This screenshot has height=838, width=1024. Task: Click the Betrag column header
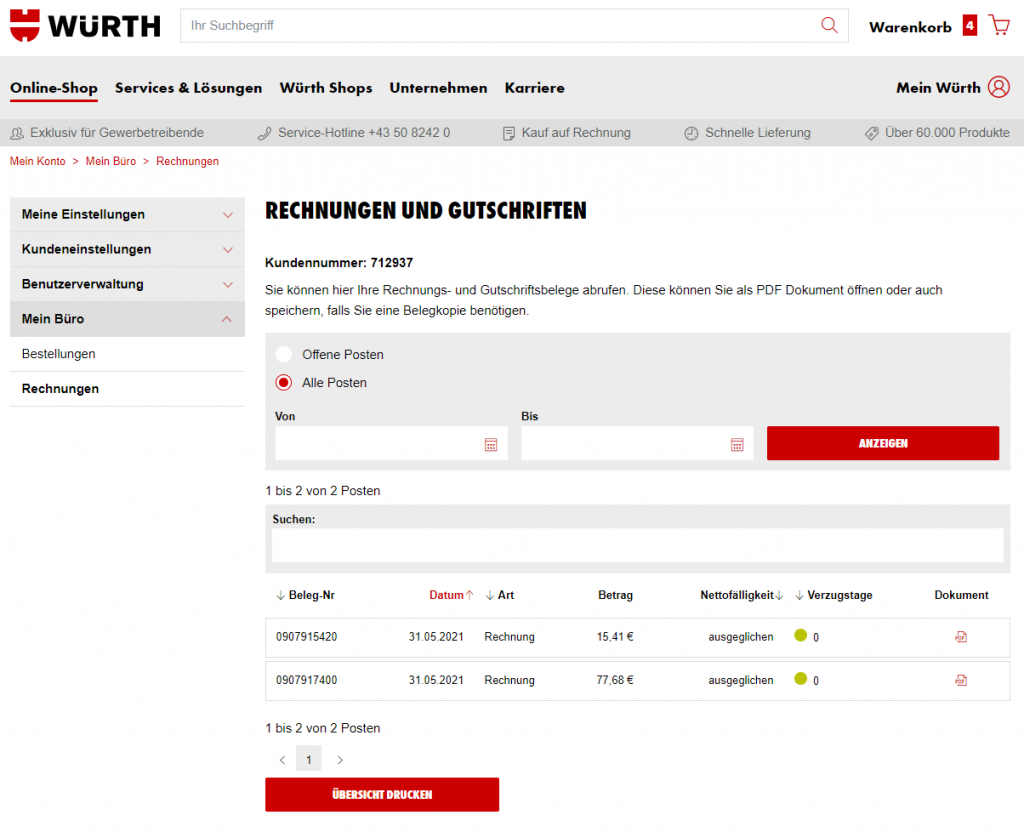(x=615, y=595)
